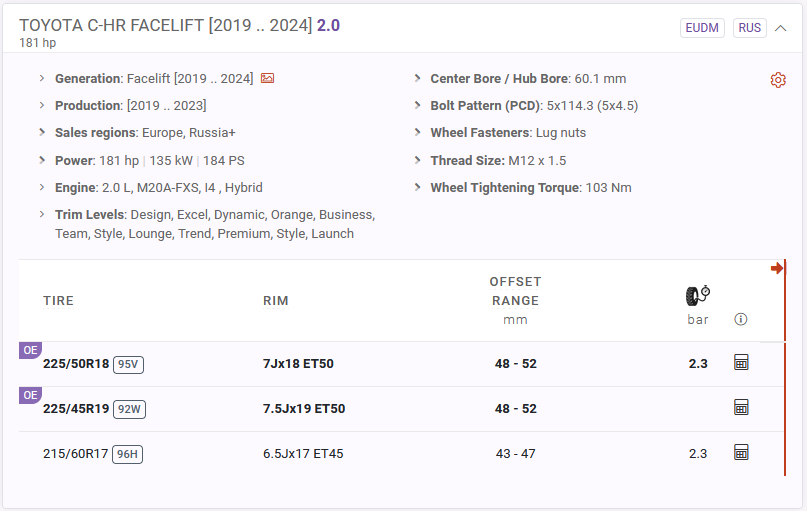The image size is (807, 511).
Task: Collapse the Toyota C-HR panel with the chevron
Action: 780,28
